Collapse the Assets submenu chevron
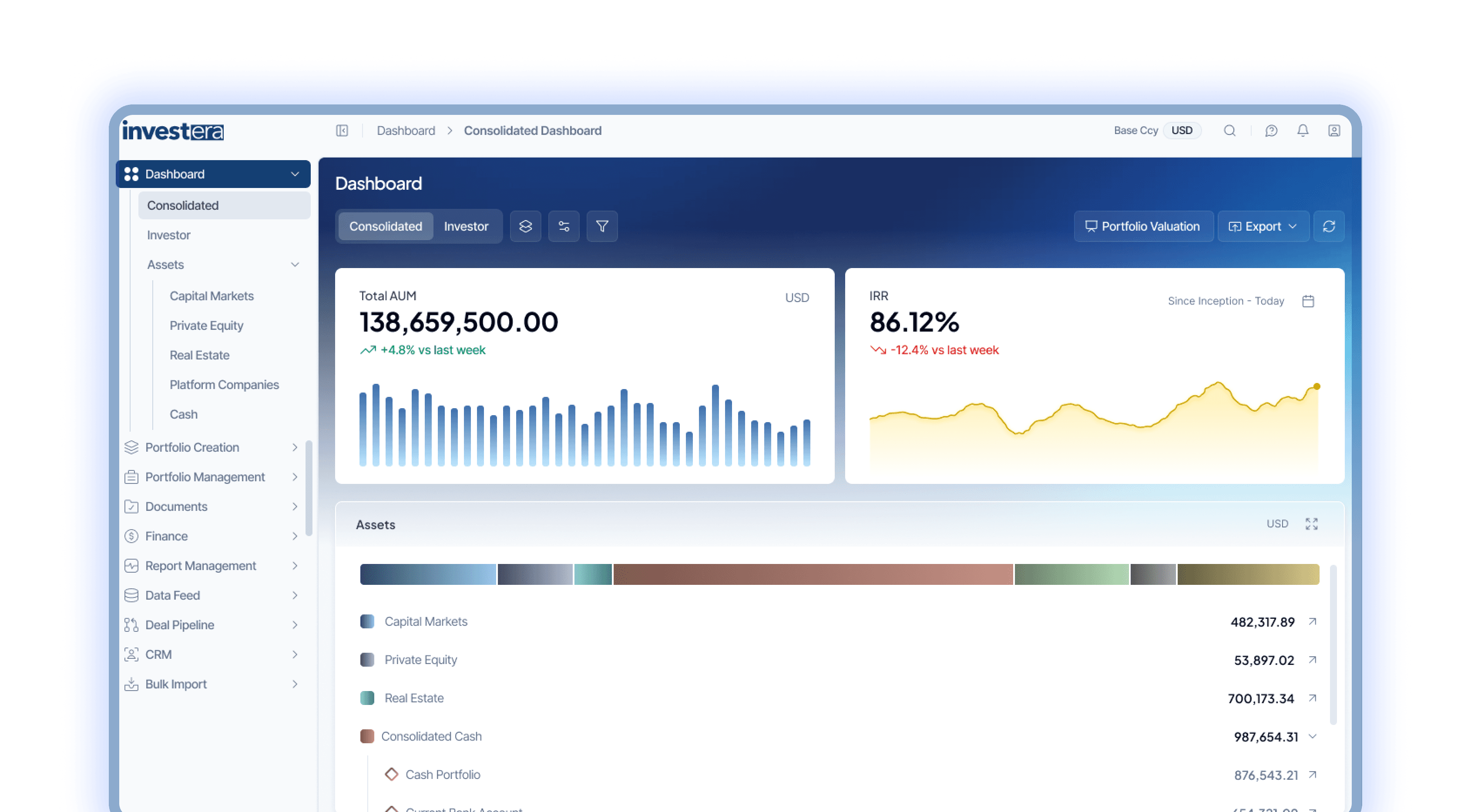The width and height of the screenshot is (1471, 812). pos(295,265)
